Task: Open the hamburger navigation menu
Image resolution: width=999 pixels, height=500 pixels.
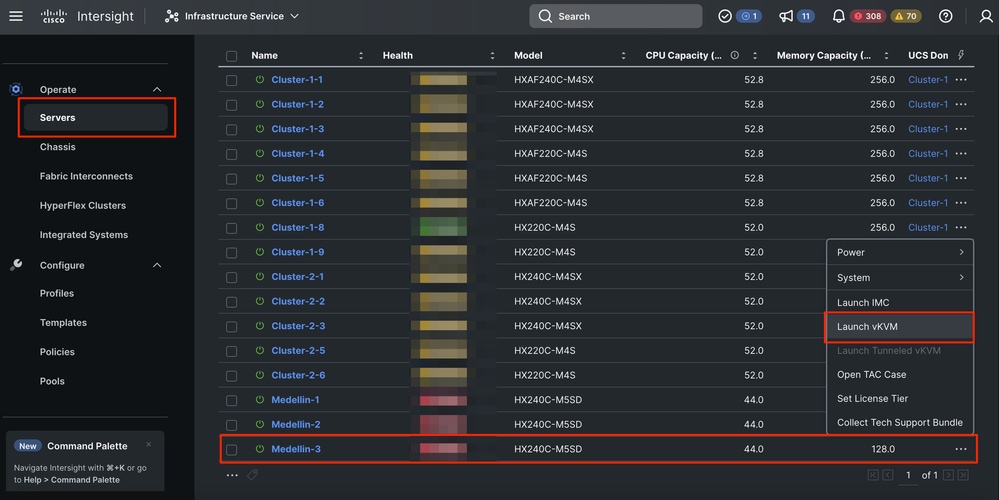Action: point(16,16)
